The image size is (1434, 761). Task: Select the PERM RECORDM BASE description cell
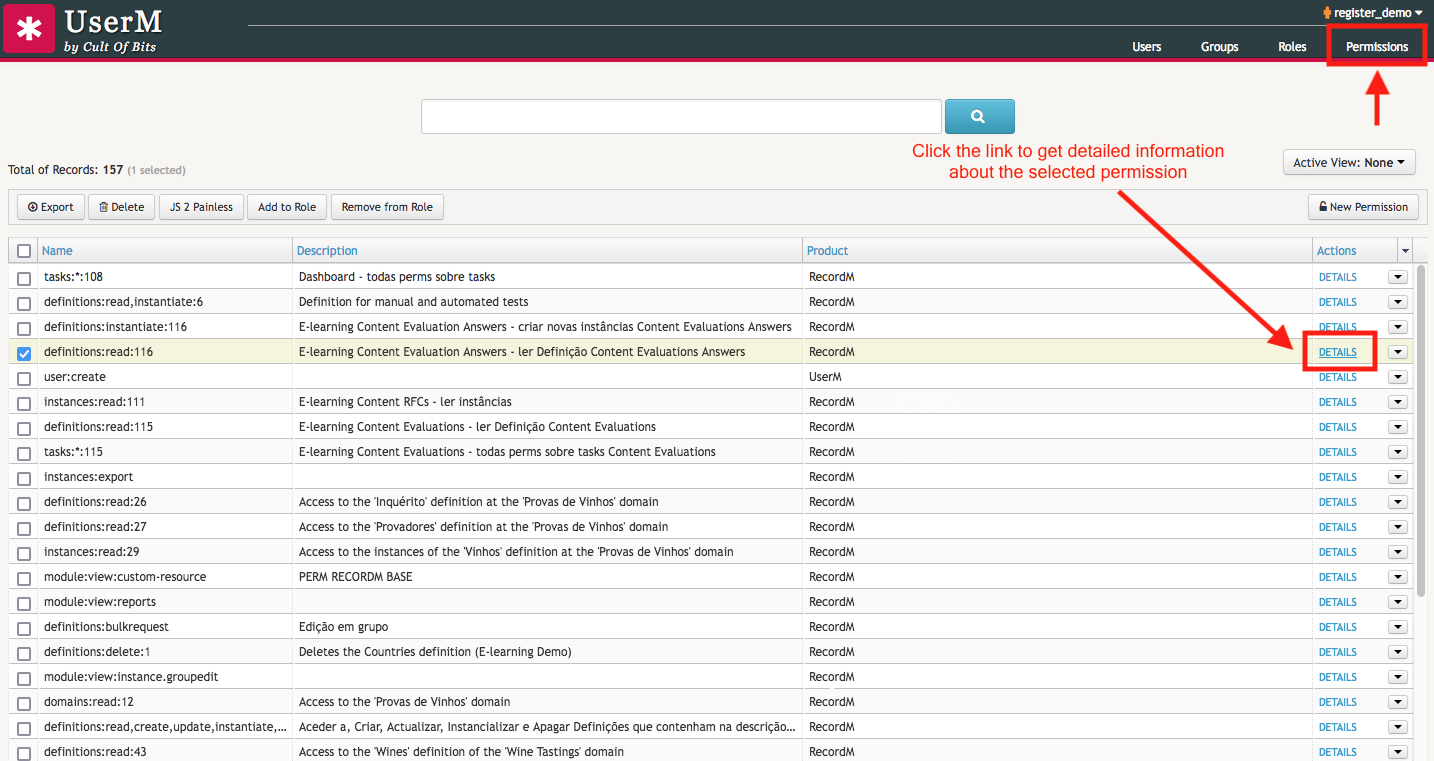pos(548,577)
